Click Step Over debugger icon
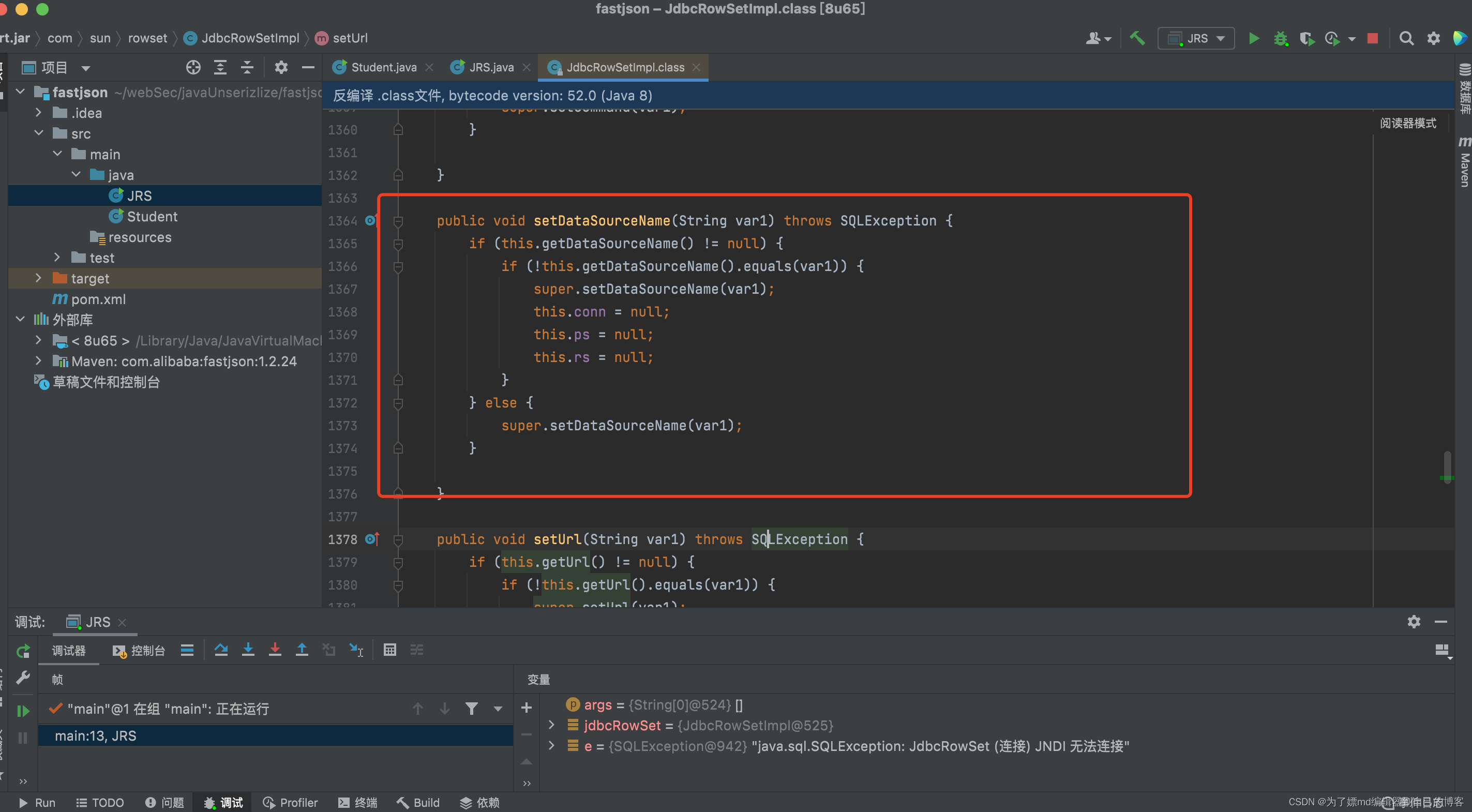Viewport: 1472px width, 812px height. tap(220, 650)
